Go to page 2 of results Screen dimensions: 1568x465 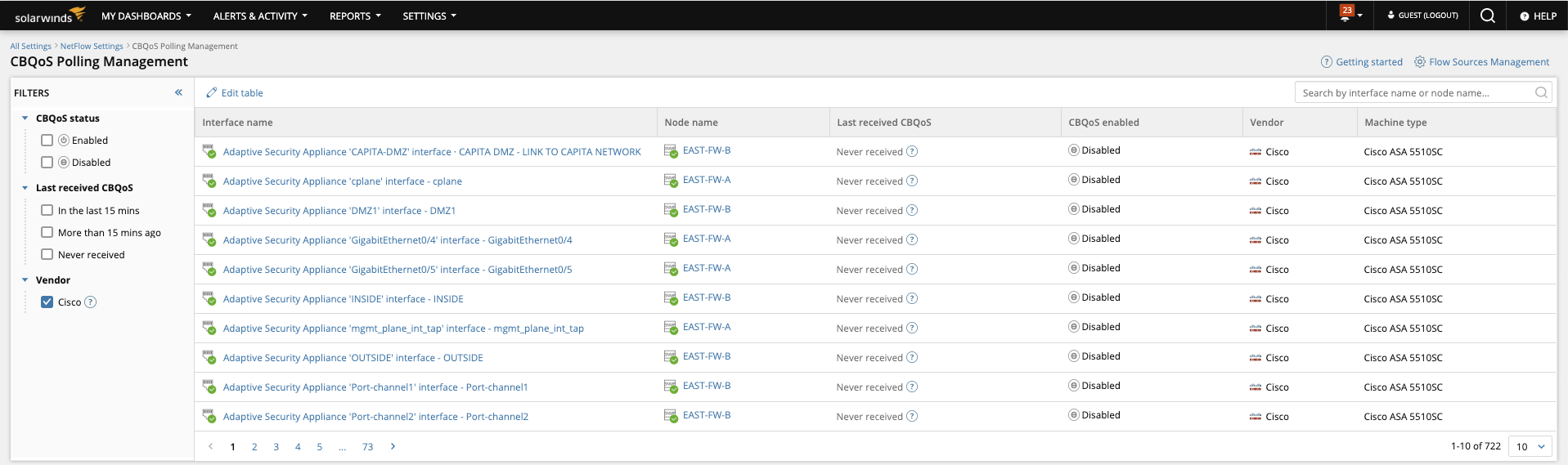(254, 446)
